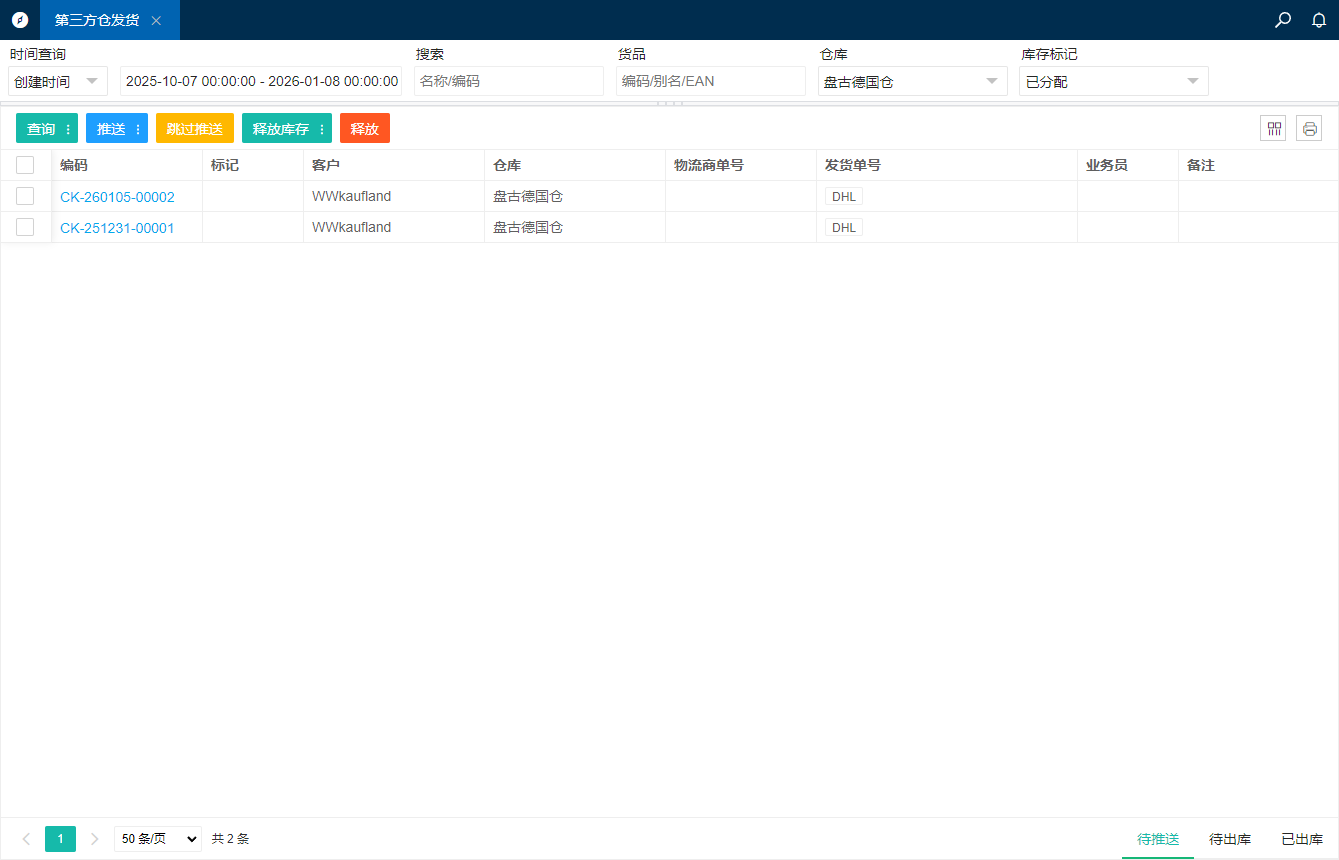Toggle the select-all header checkbox
Image resolution: width=1339 pixels, height=860 pixels.
pyautogui.click(x=25, y=165)
